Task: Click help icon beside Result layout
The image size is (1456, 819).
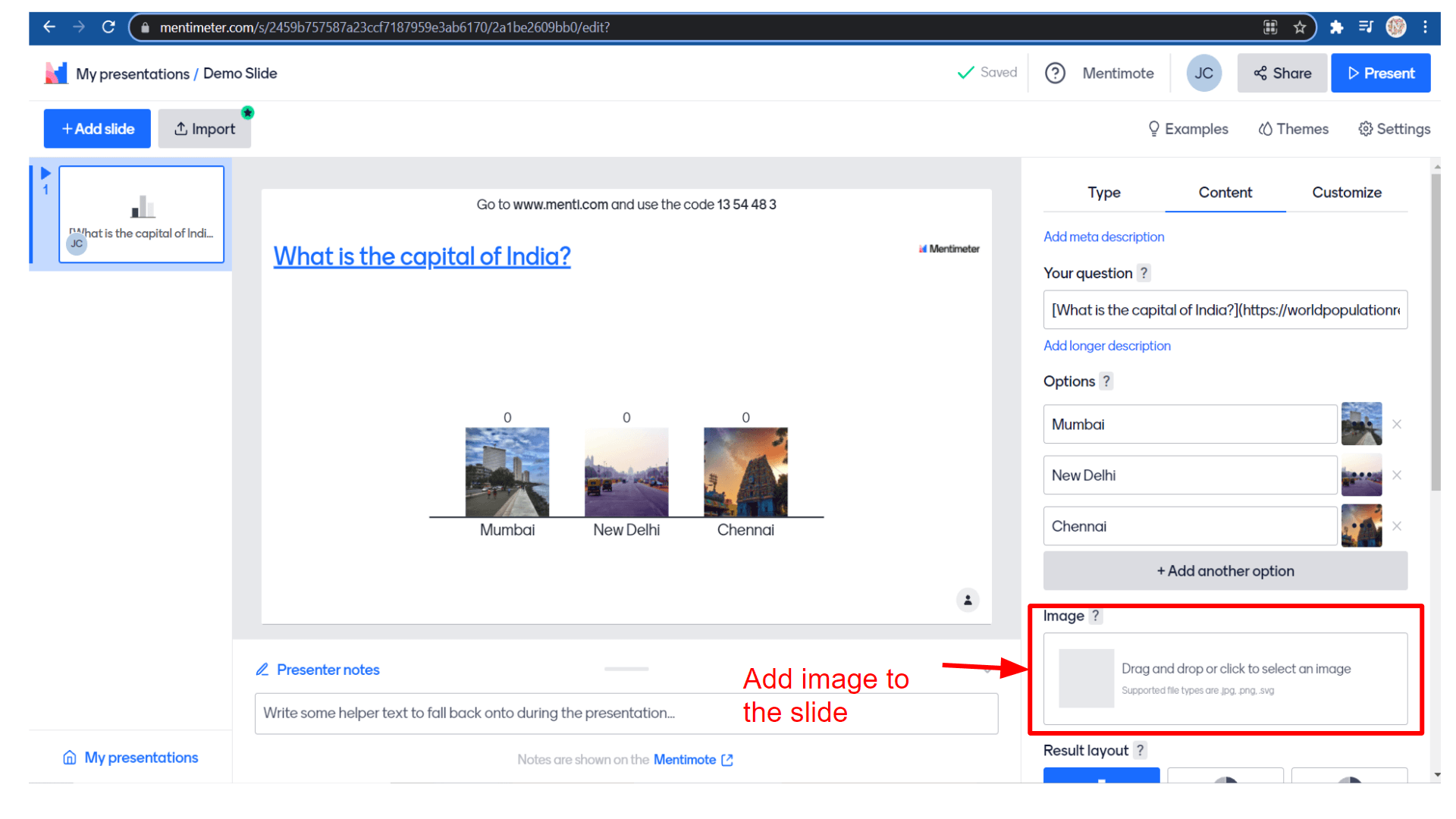Action: coord(1140,751)
